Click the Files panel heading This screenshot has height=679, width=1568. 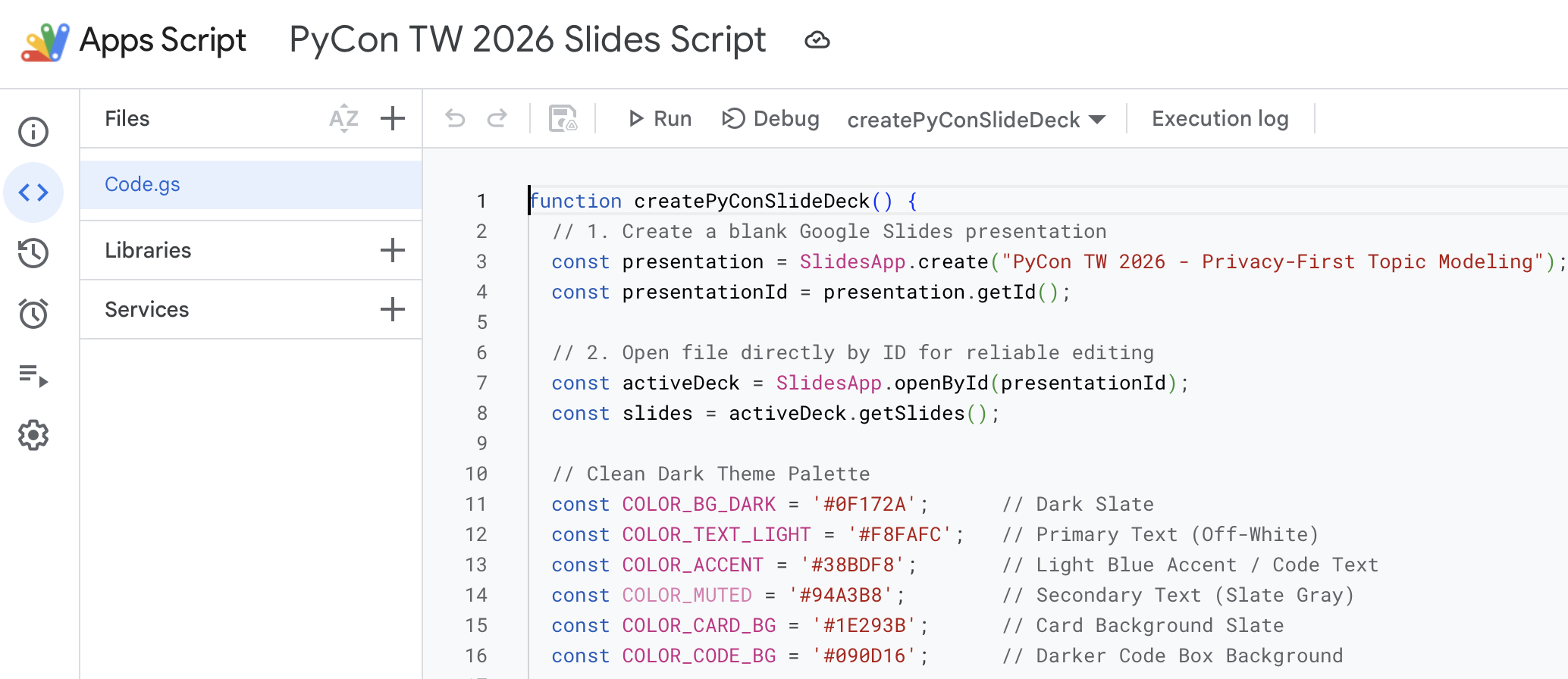(x=127, y=118)
